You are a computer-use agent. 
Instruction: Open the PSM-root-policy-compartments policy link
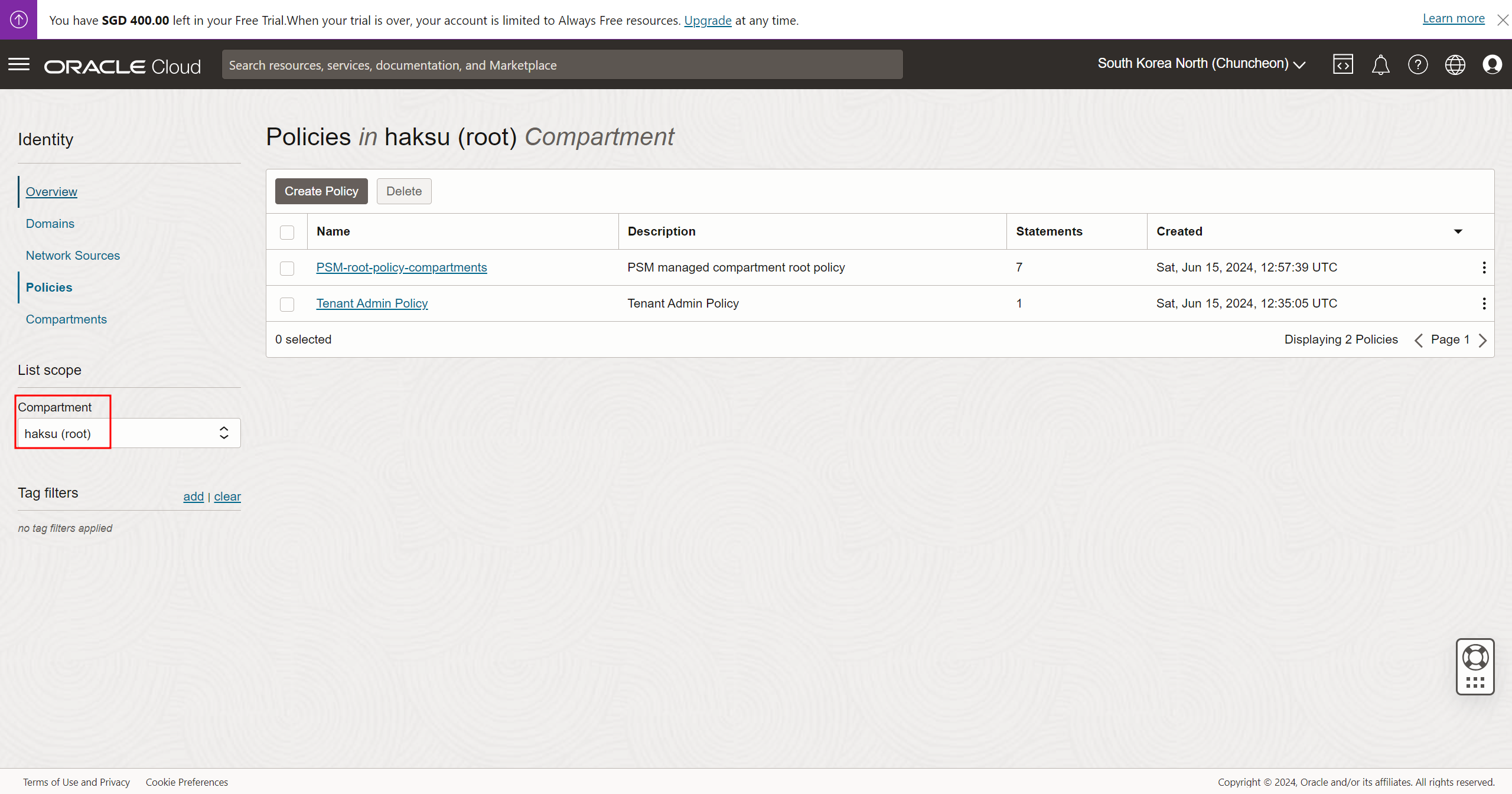[402, 267]
